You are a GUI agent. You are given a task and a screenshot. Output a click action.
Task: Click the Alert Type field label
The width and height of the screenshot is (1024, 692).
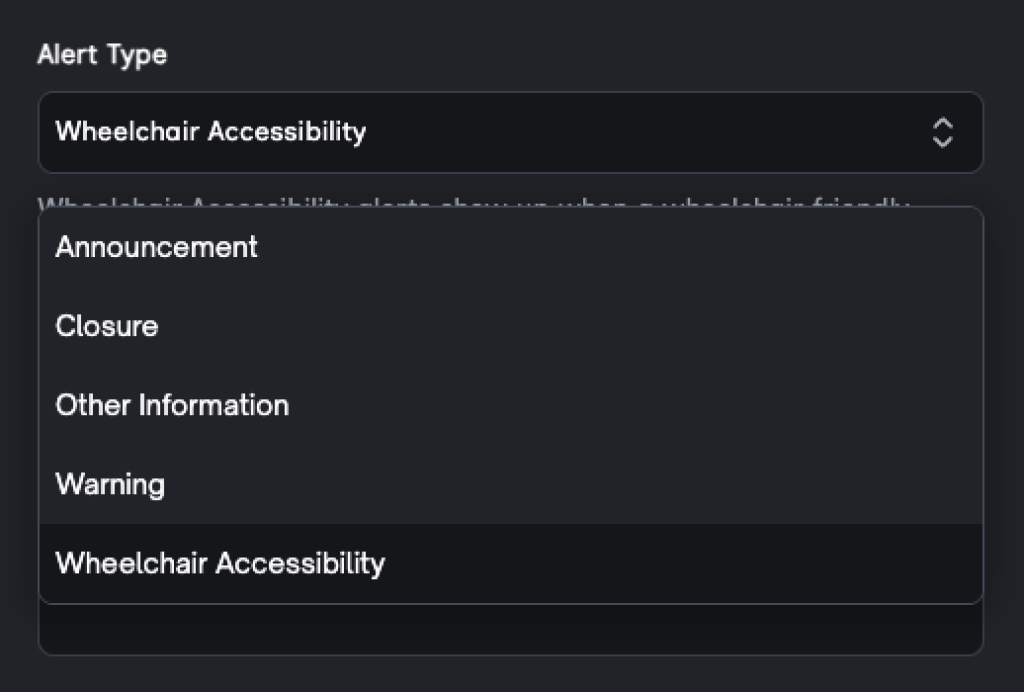(x=102, y=55)
